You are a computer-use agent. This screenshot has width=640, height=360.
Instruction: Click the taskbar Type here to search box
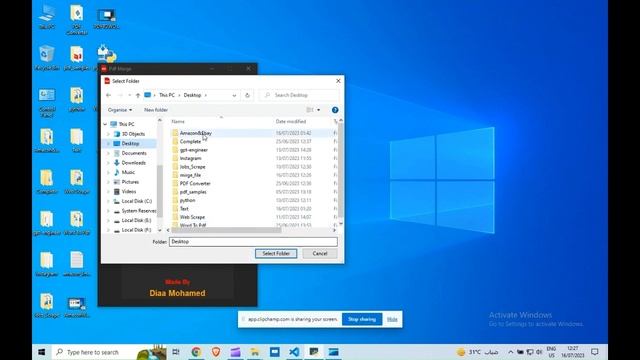pyautogui.click(x=109, y=352)
